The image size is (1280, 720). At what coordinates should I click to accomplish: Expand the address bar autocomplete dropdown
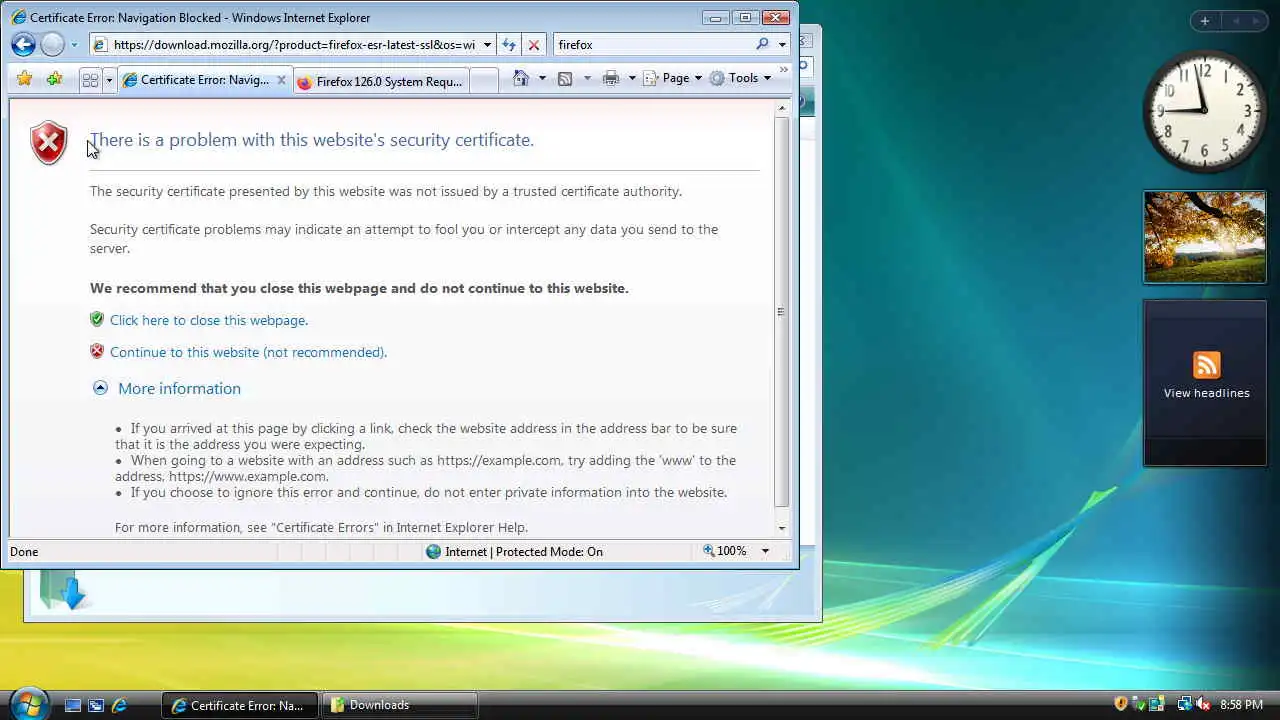pyautogui.click(x=487, y=45)
